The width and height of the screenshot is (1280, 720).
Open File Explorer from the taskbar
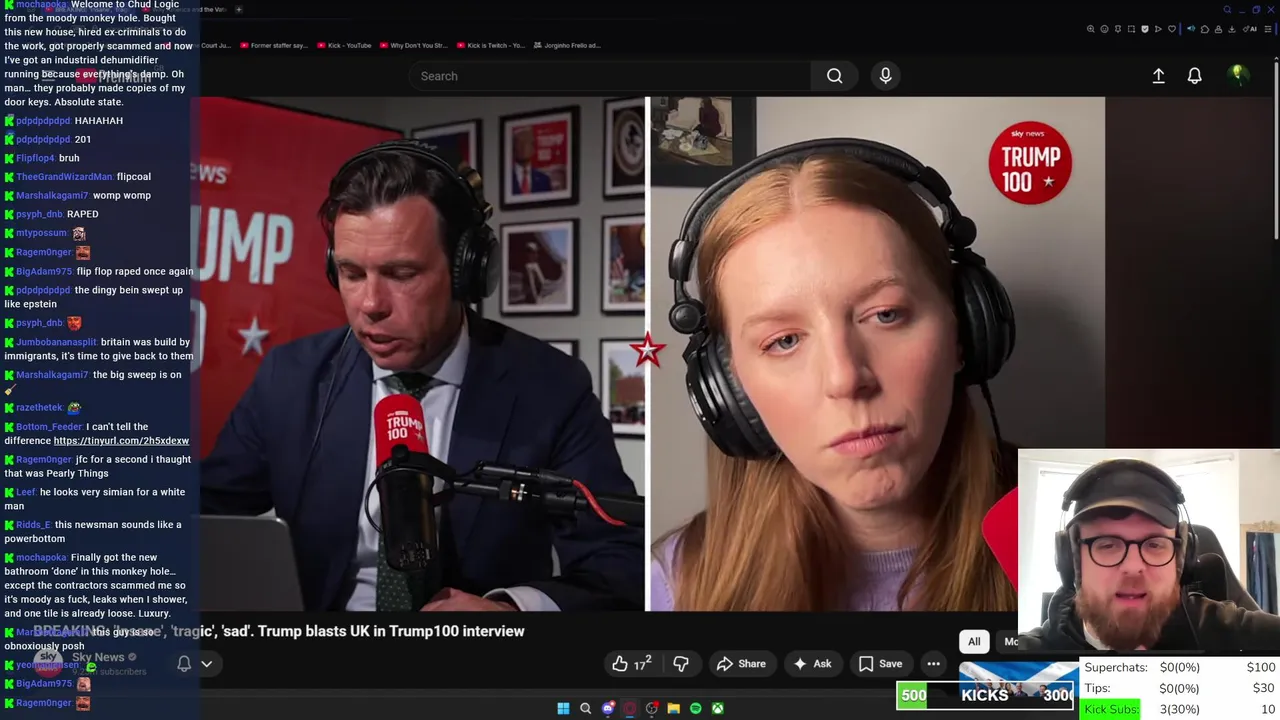673,708
